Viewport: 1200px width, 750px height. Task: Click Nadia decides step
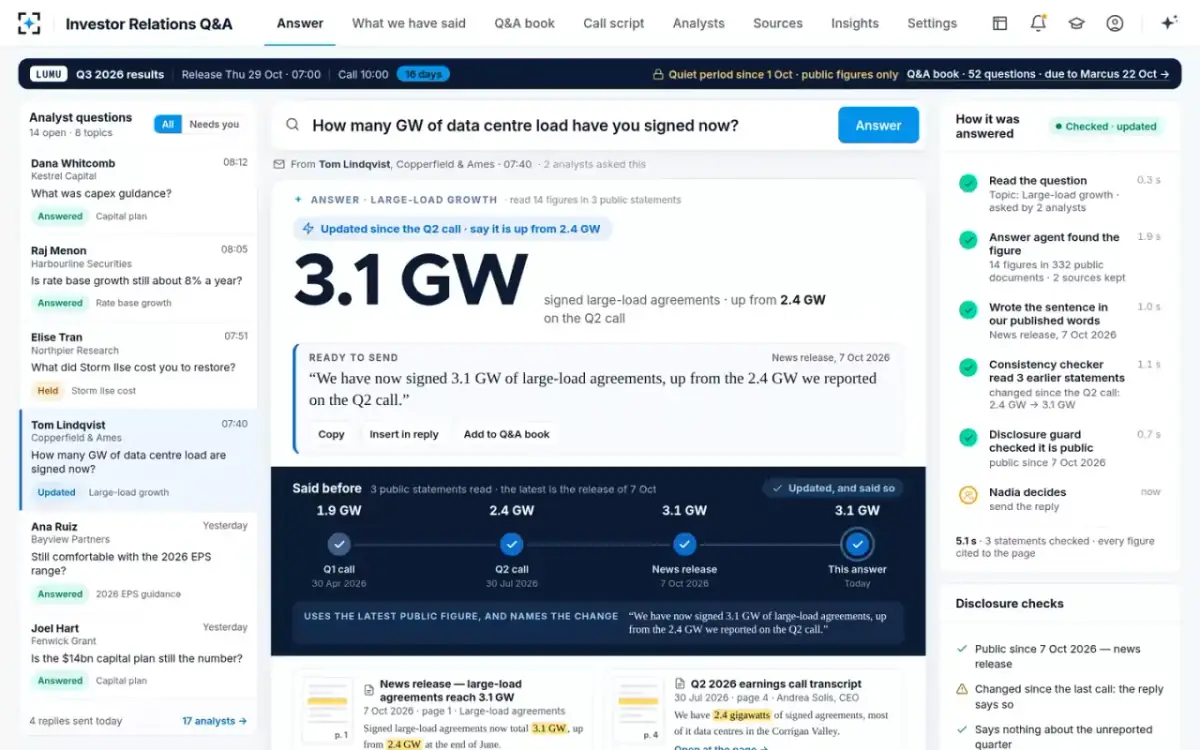click(x=1060, y=498)
